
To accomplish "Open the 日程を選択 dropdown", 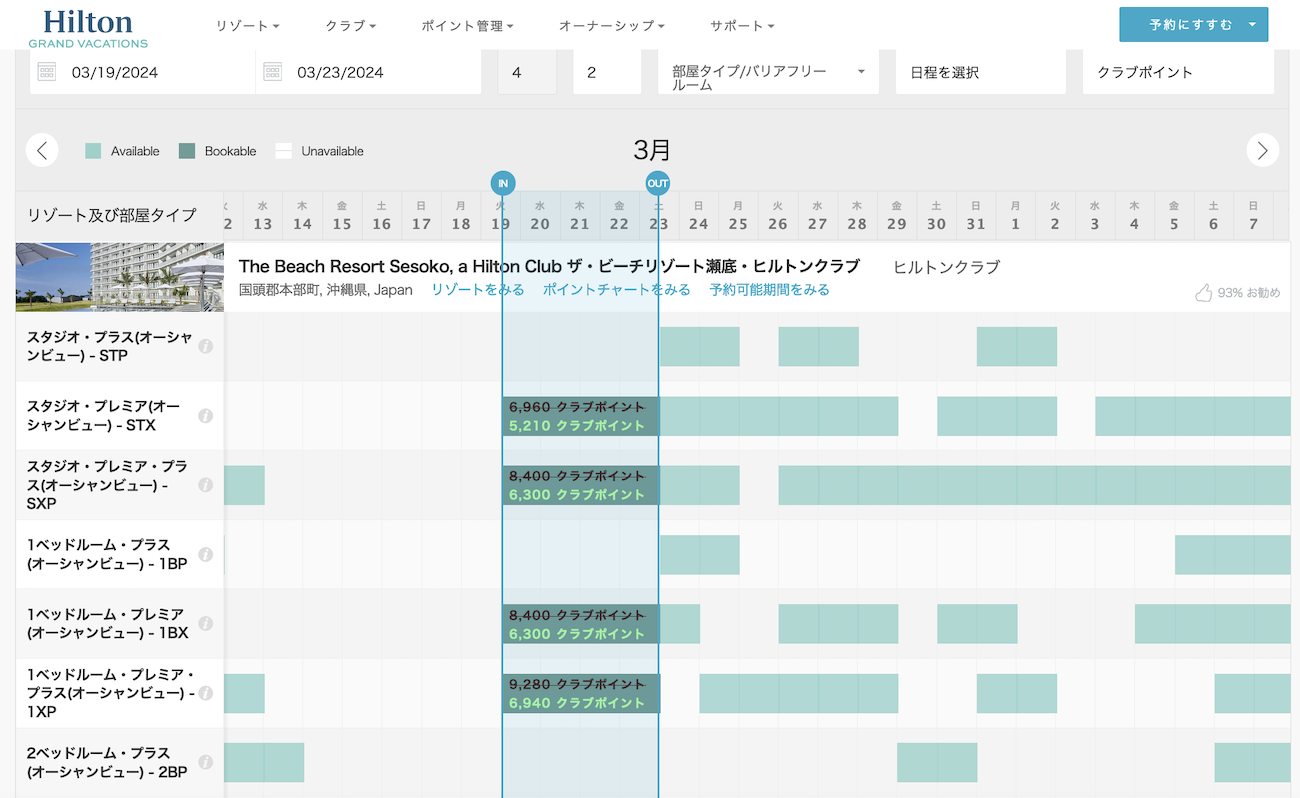I will 981,72.
